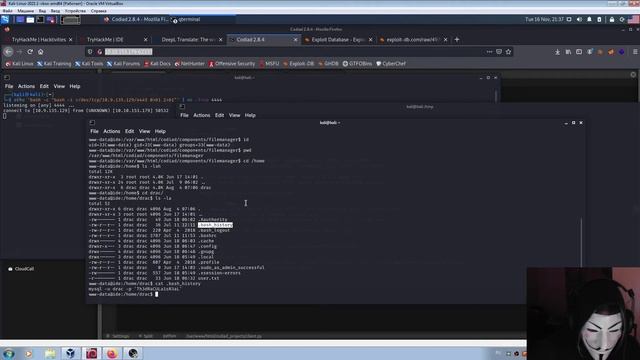Open GTFOBins bookmark
Viewport: 640px width, 360px height.
pyautogui.click(x=357, y=64)
